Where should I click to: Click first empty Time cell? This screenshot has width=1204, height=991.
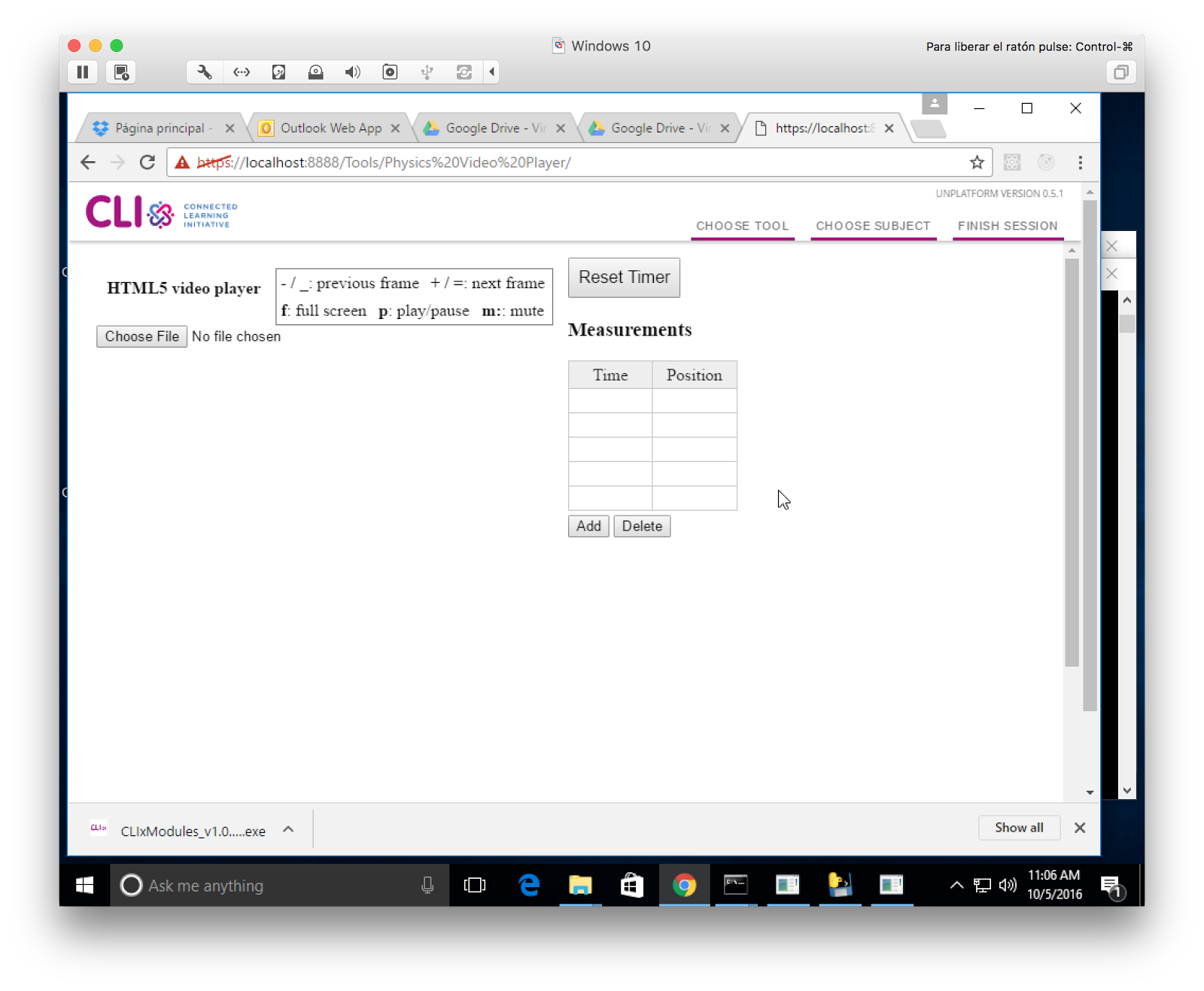tap(610, 400)
